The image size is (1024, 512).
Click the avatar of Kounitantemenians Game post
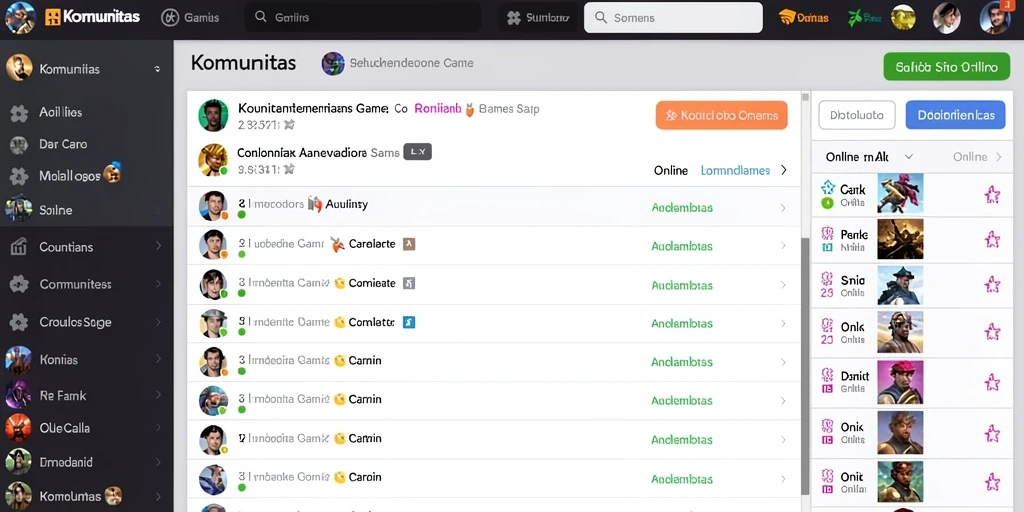(213, 116)
